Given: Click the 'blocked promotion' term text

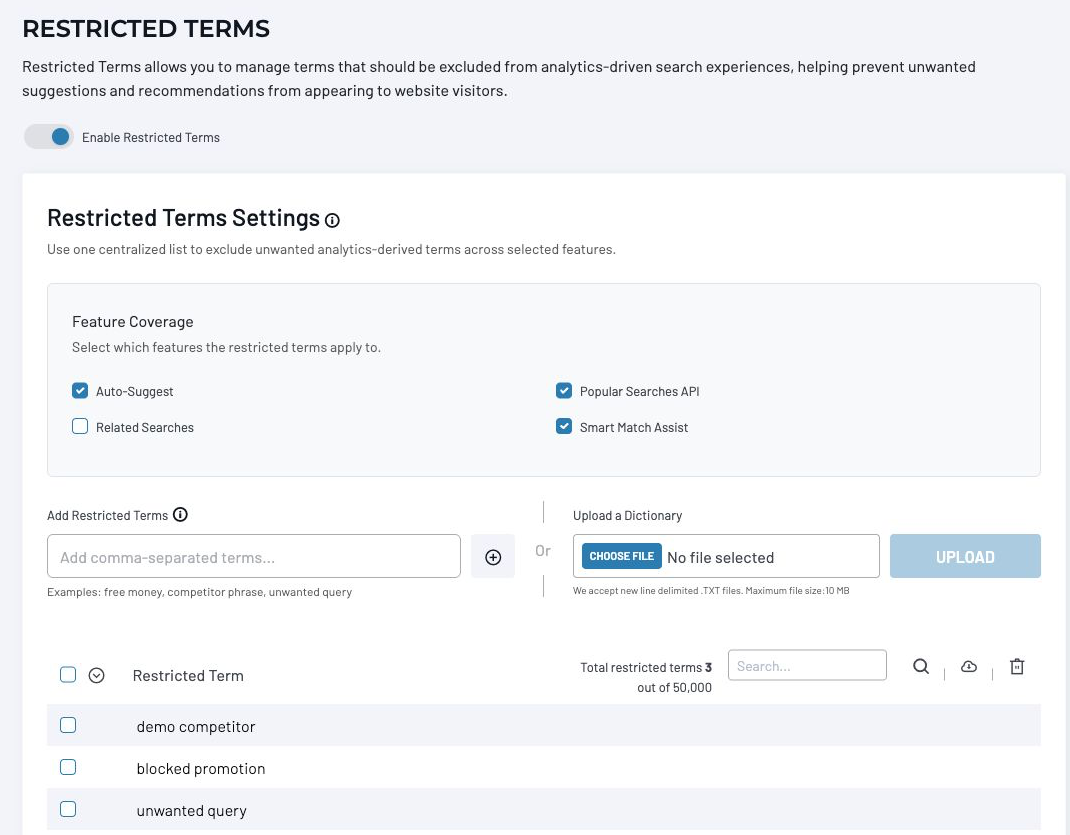Looking at the screenshot, I should tap(201, 769).
